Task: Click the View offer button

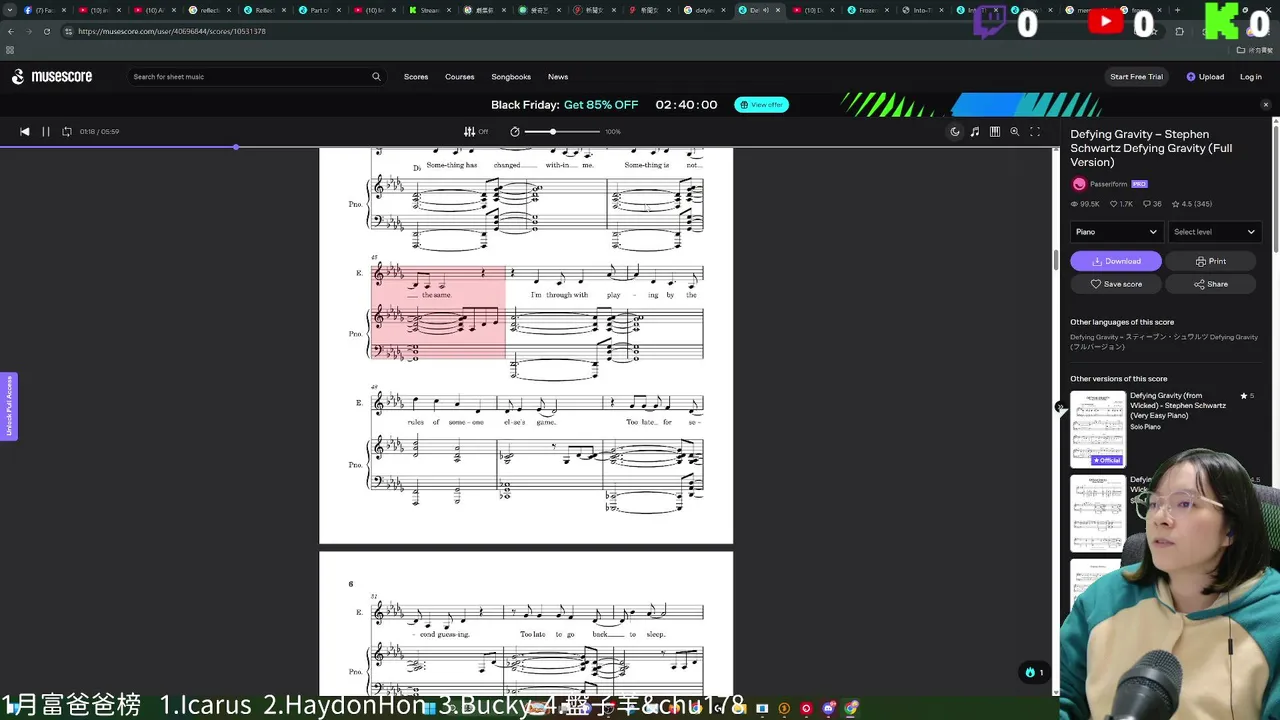Action: tap(762, 105)
